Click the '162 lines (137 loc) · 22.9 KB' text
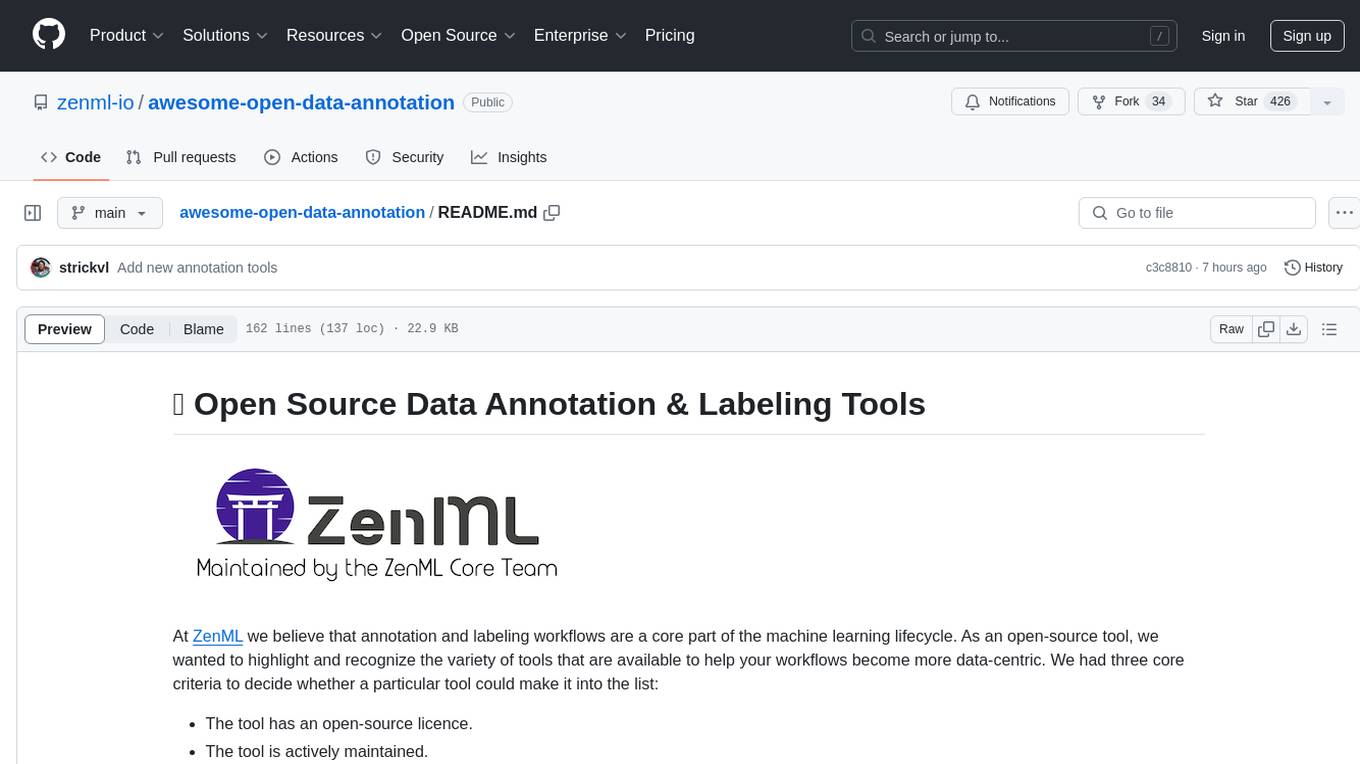Viewport: 1360px width, 764px height. tap(352, 329)
